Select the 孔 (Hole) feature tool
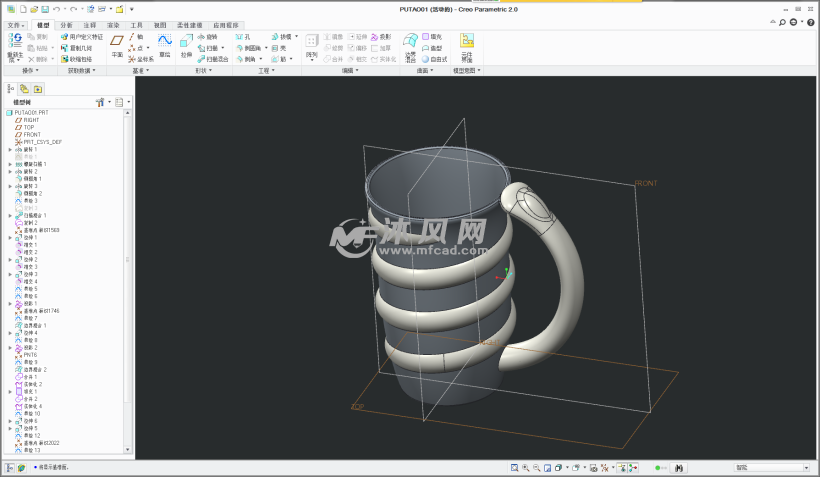 tap(243, 37)
